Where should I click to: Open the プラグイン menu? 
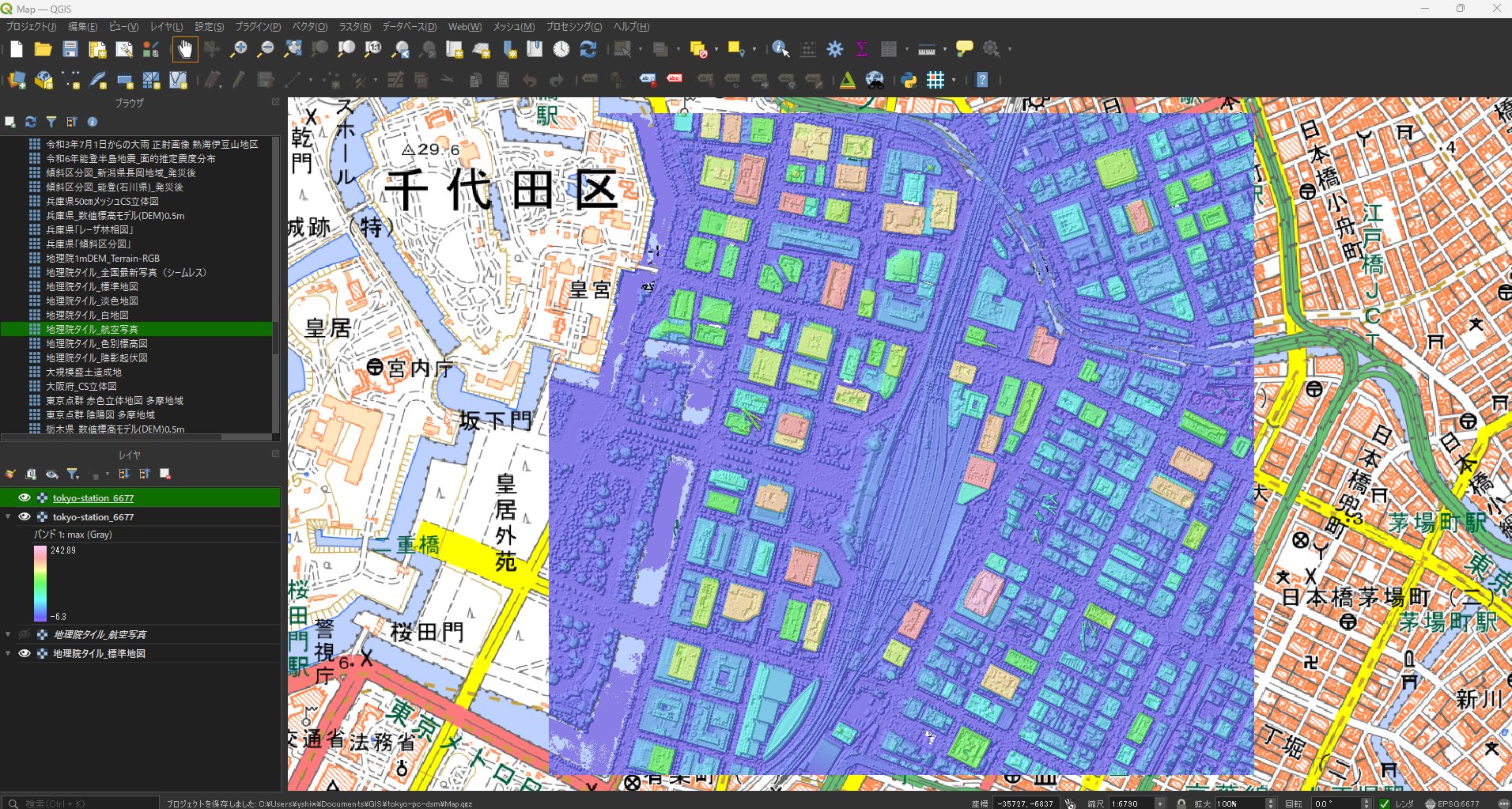[258, 27]
